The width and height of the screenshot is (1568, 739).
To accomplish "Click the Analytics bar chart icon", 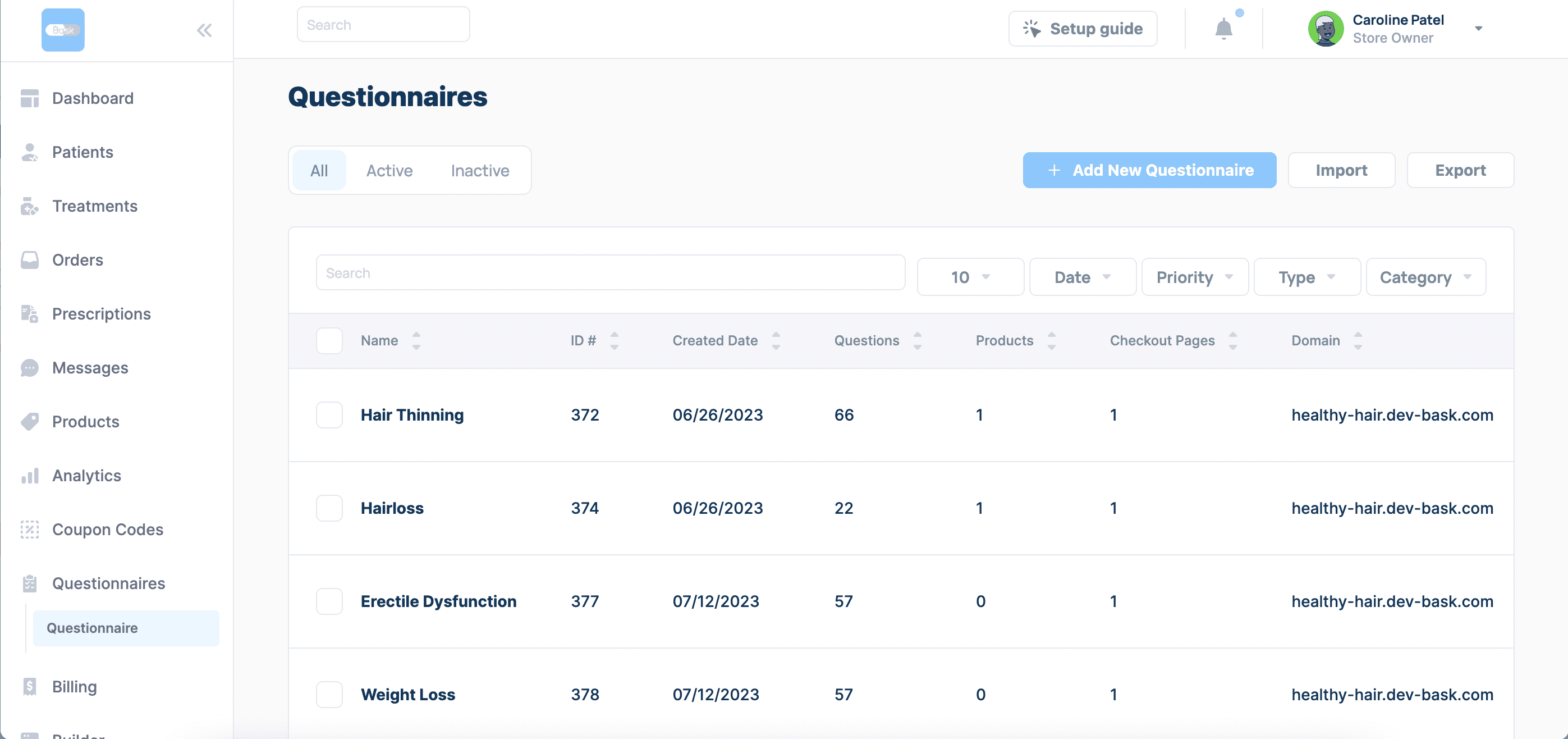I will tap(29, 476).
